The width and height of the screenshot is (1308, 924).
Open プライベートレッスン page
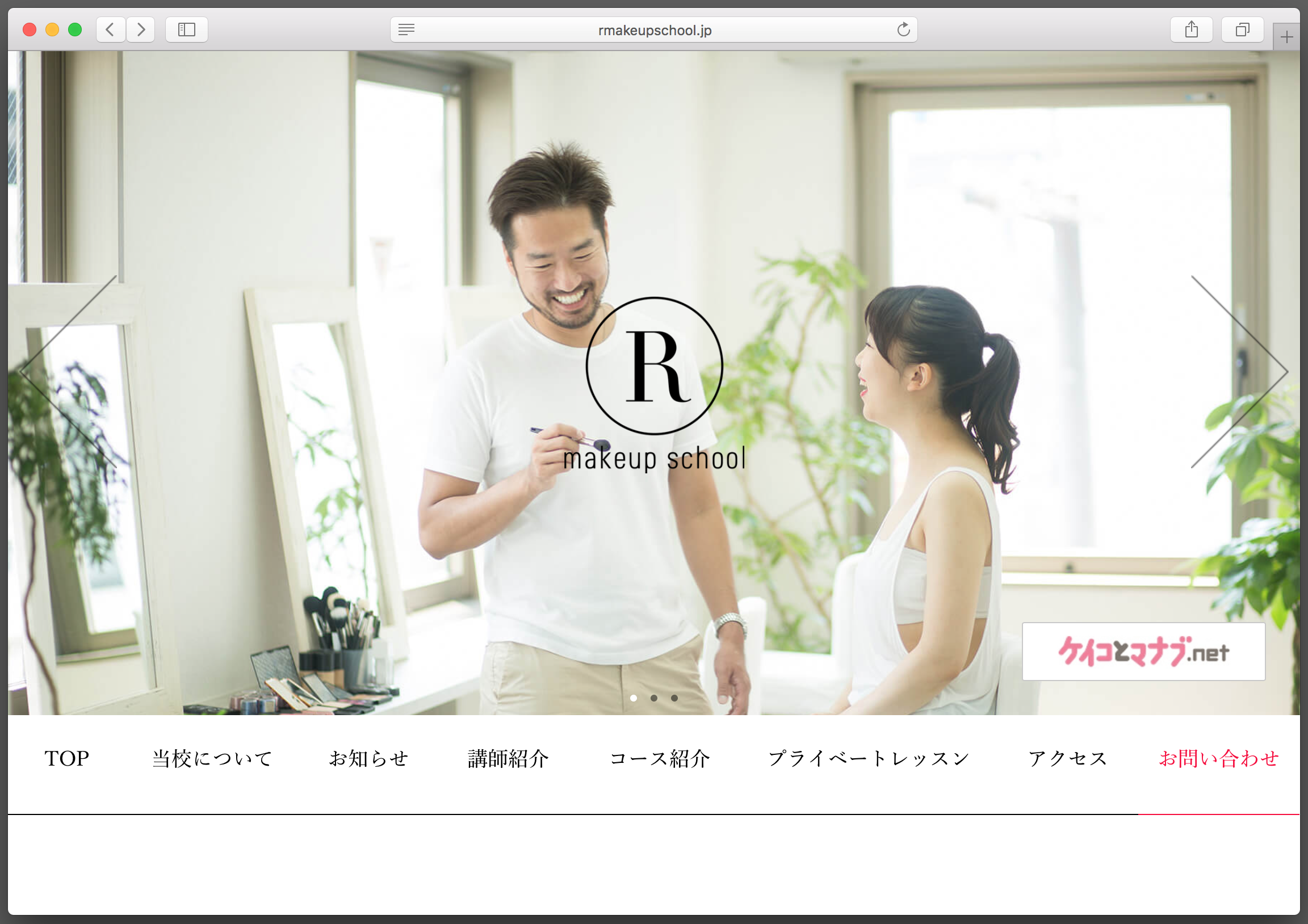(868, 758)
